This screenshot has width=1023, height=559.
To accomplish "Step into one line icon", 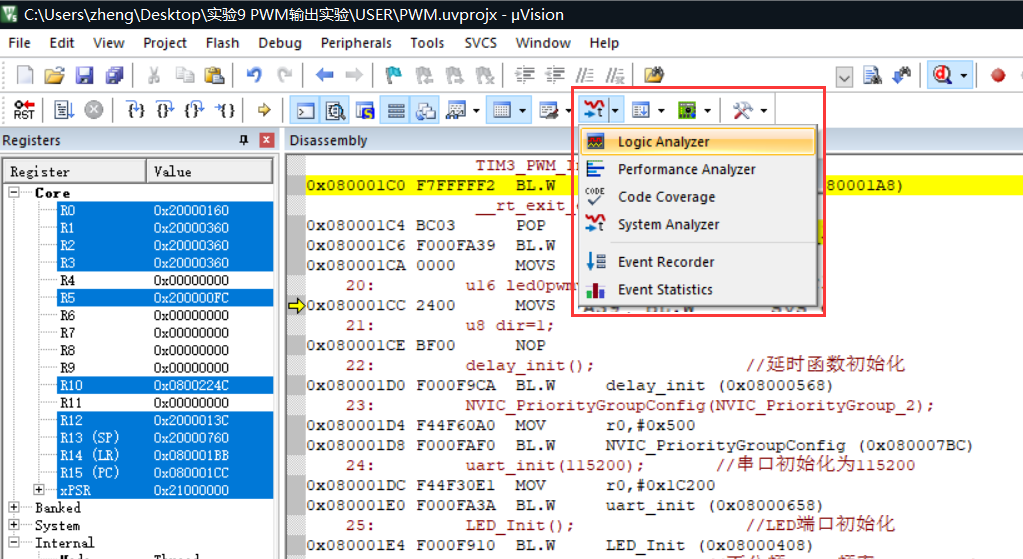I will point(135,110).
